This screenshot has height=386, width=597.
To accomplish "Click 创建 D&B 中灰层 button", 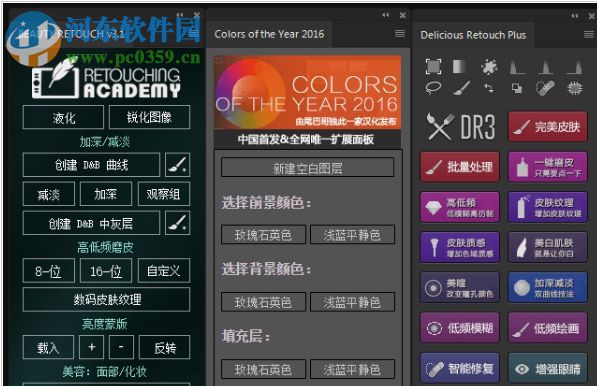I will click(x=91, y=223).
